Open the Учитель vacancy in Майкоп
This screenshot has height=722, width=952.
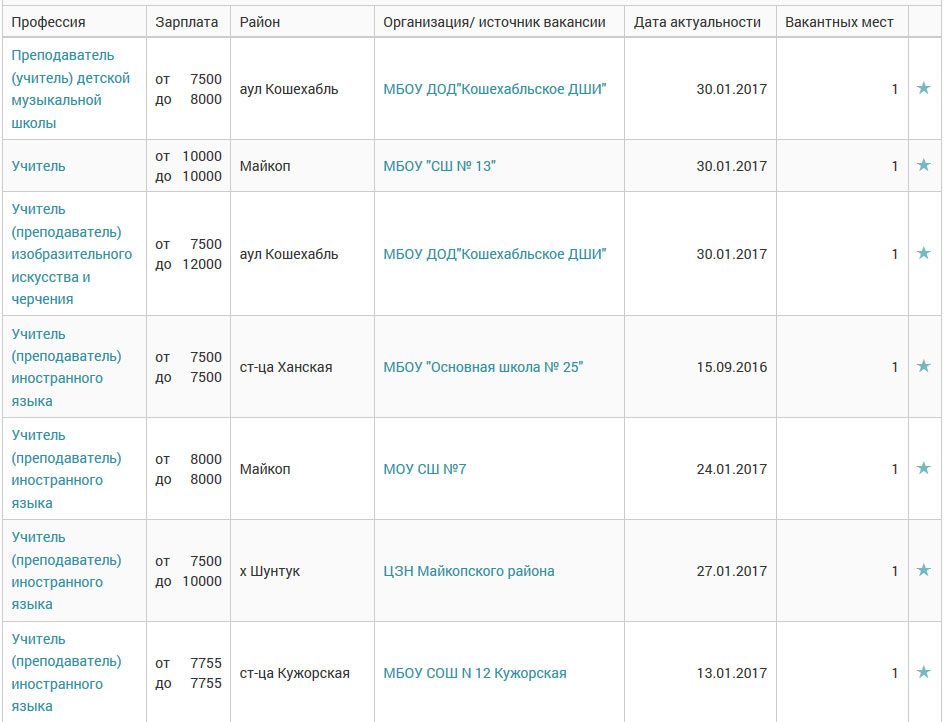click(x=38, y=166)
